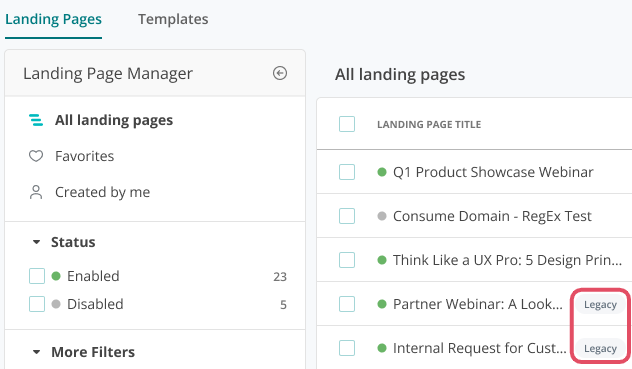Collapse the Status filter section

36,242
